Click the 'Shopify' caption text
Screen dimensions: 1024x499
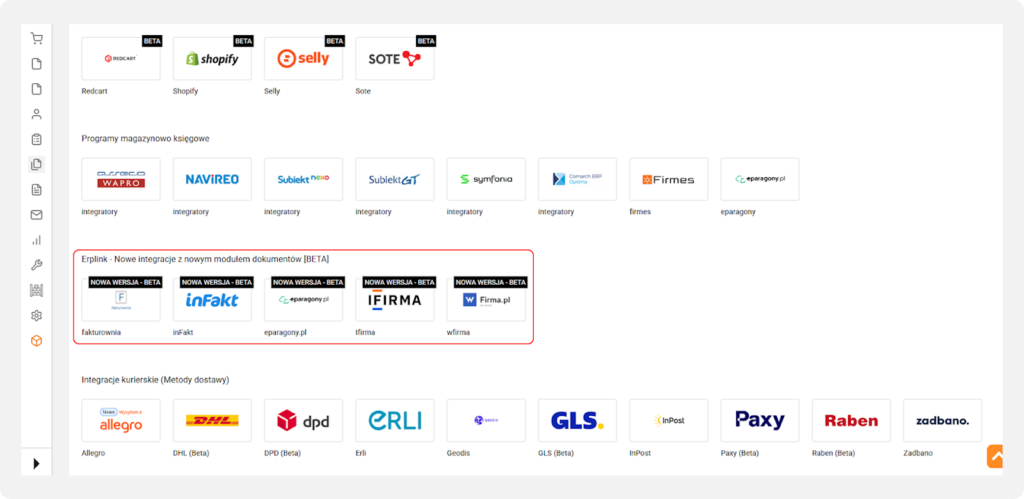coord(185,91)
